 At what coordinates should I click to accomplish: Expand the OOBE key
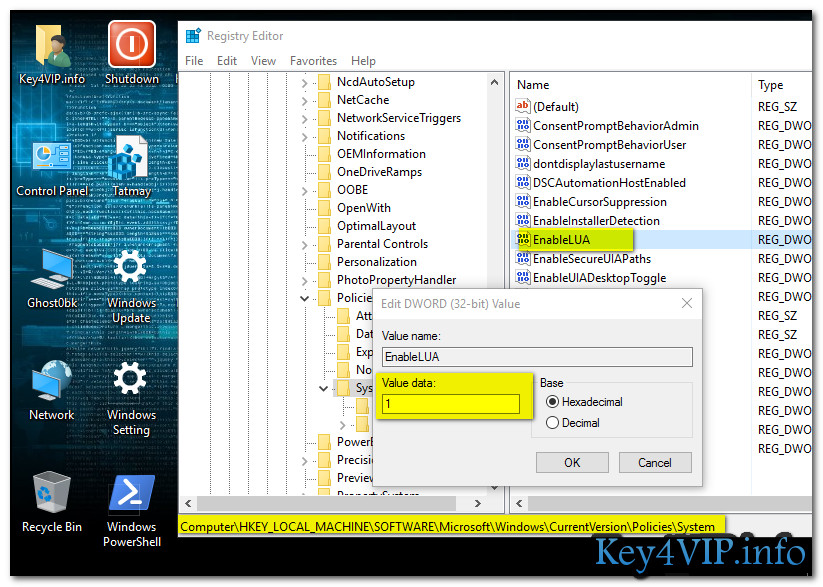304,191
